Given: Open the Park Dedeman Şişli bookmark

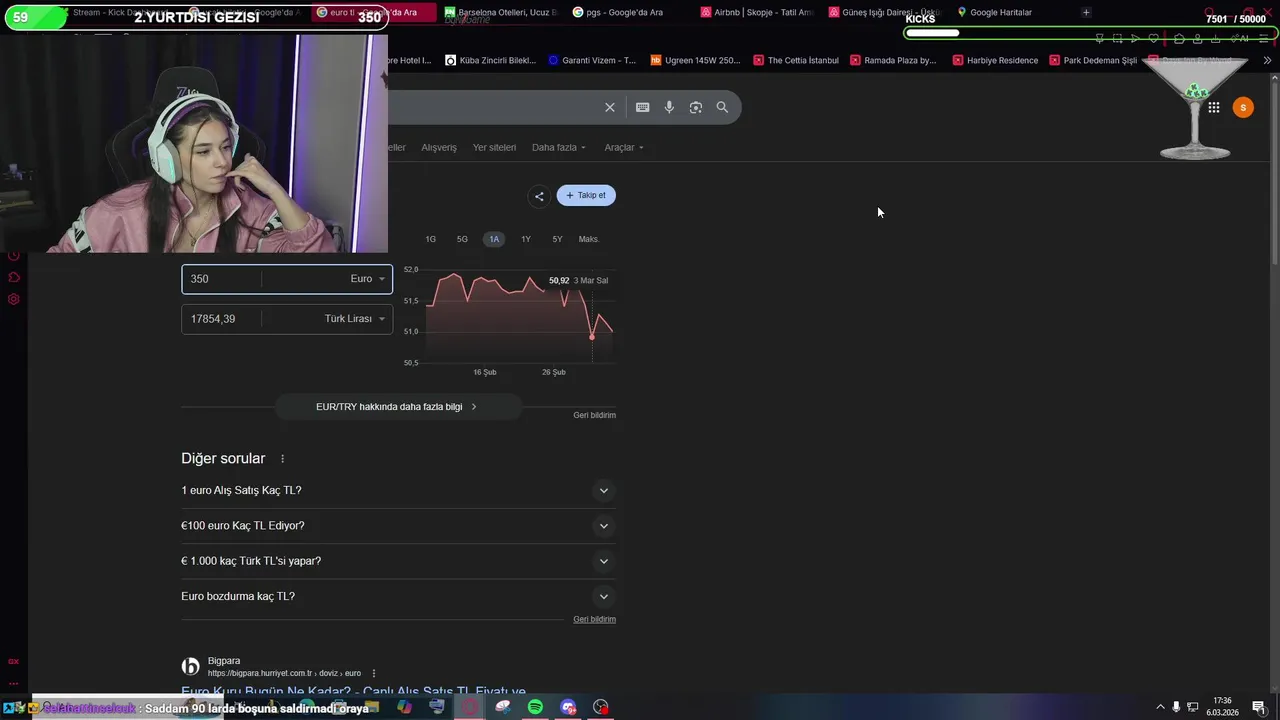Looking at the screenshot, I should coord(1093,60).
